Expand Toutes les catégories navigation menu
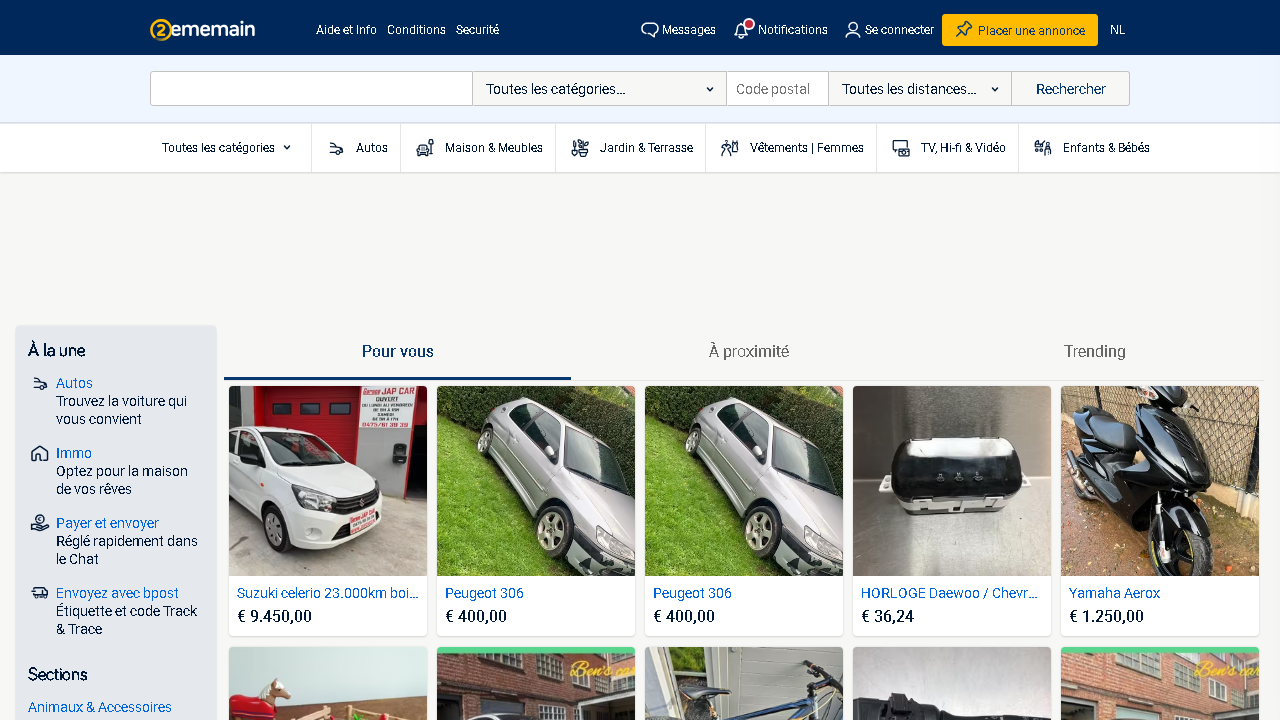This screenshot has width=1280, height=720. (227, 148)
